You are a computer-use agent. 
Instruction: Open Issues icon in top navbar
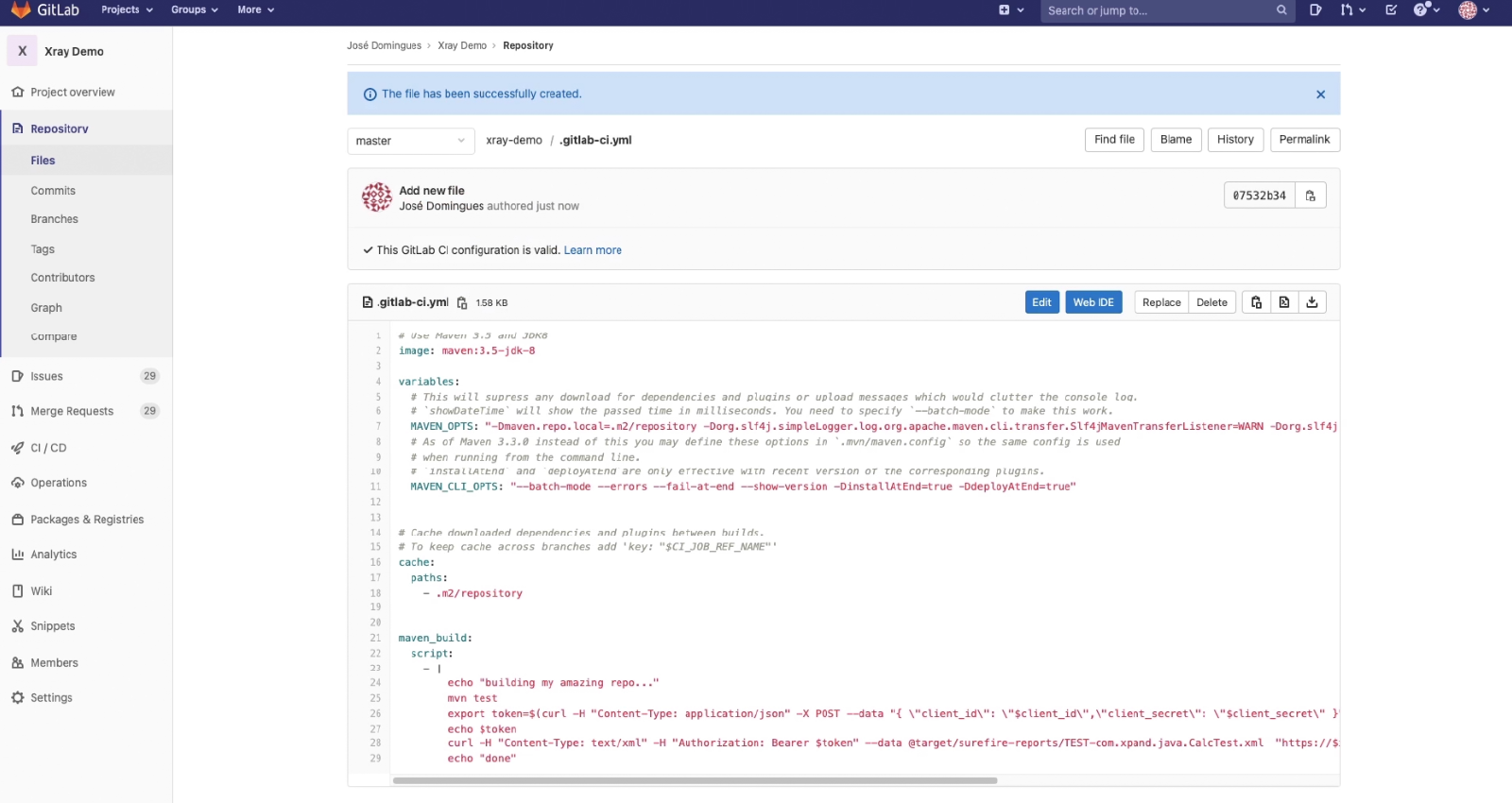click(x=1315, y=10)
